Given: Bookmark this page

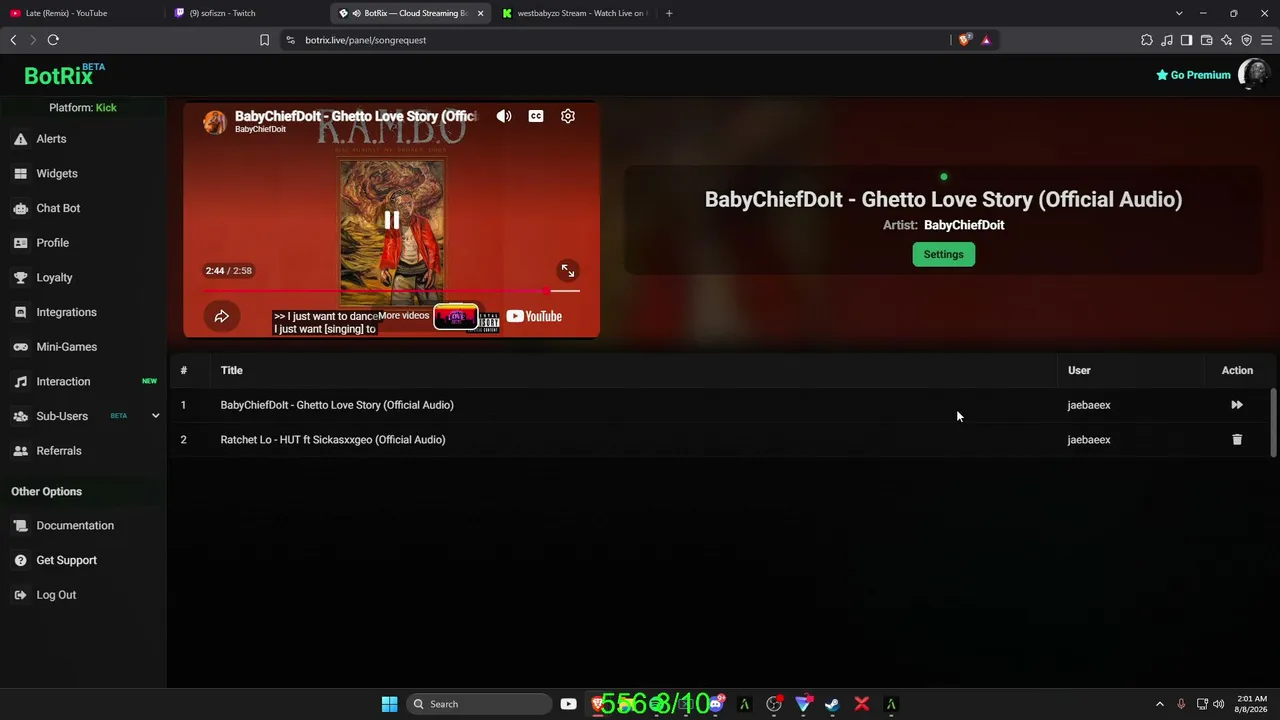Looking at the screenshot, I should click(264, 40).
